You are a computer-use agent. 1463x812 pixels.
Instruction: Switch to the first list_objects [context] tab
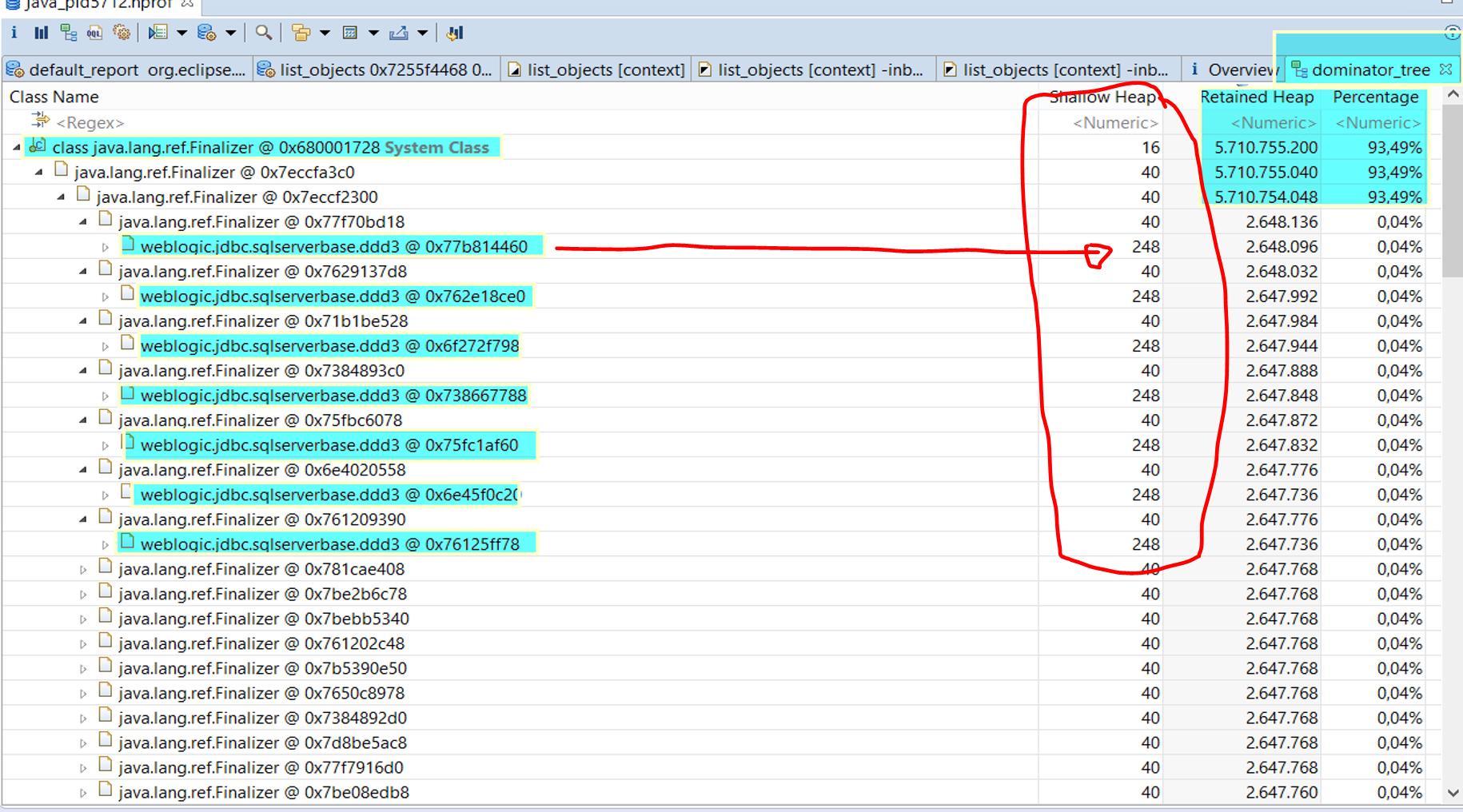tap(597, 70)
